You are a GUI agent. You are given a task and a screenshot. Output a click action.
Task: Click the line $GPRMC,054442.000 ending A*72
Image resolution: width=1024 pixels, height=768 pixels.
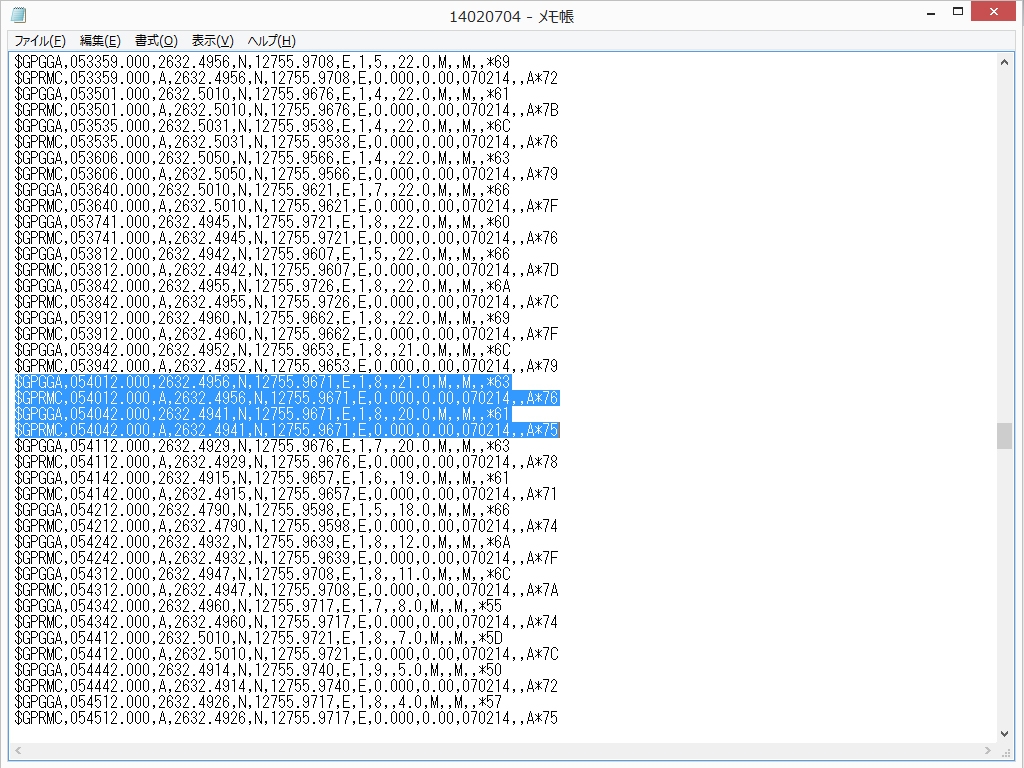point(286,686)
